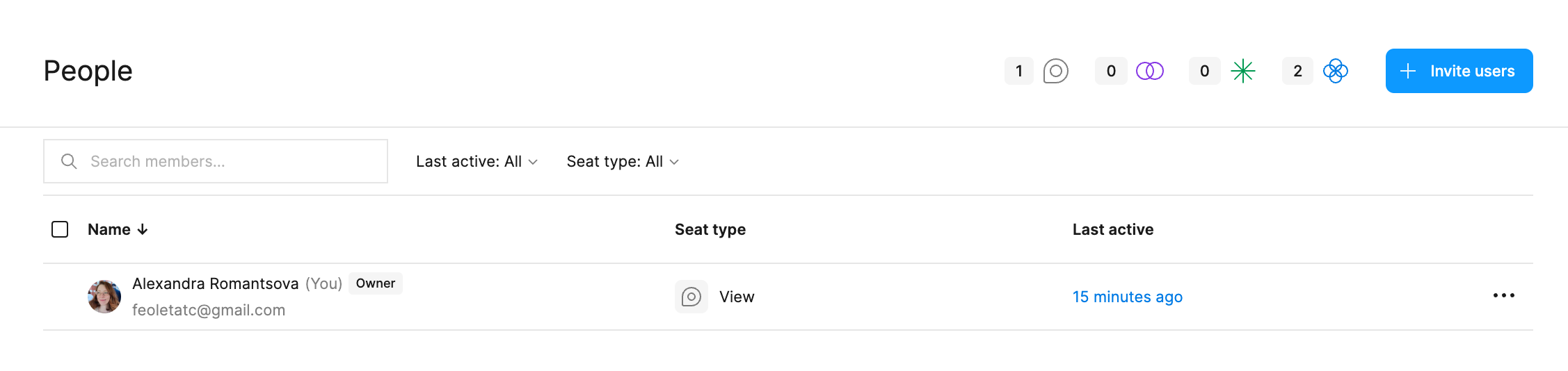Click the chevron next to Seat type: All

[673, 162]
